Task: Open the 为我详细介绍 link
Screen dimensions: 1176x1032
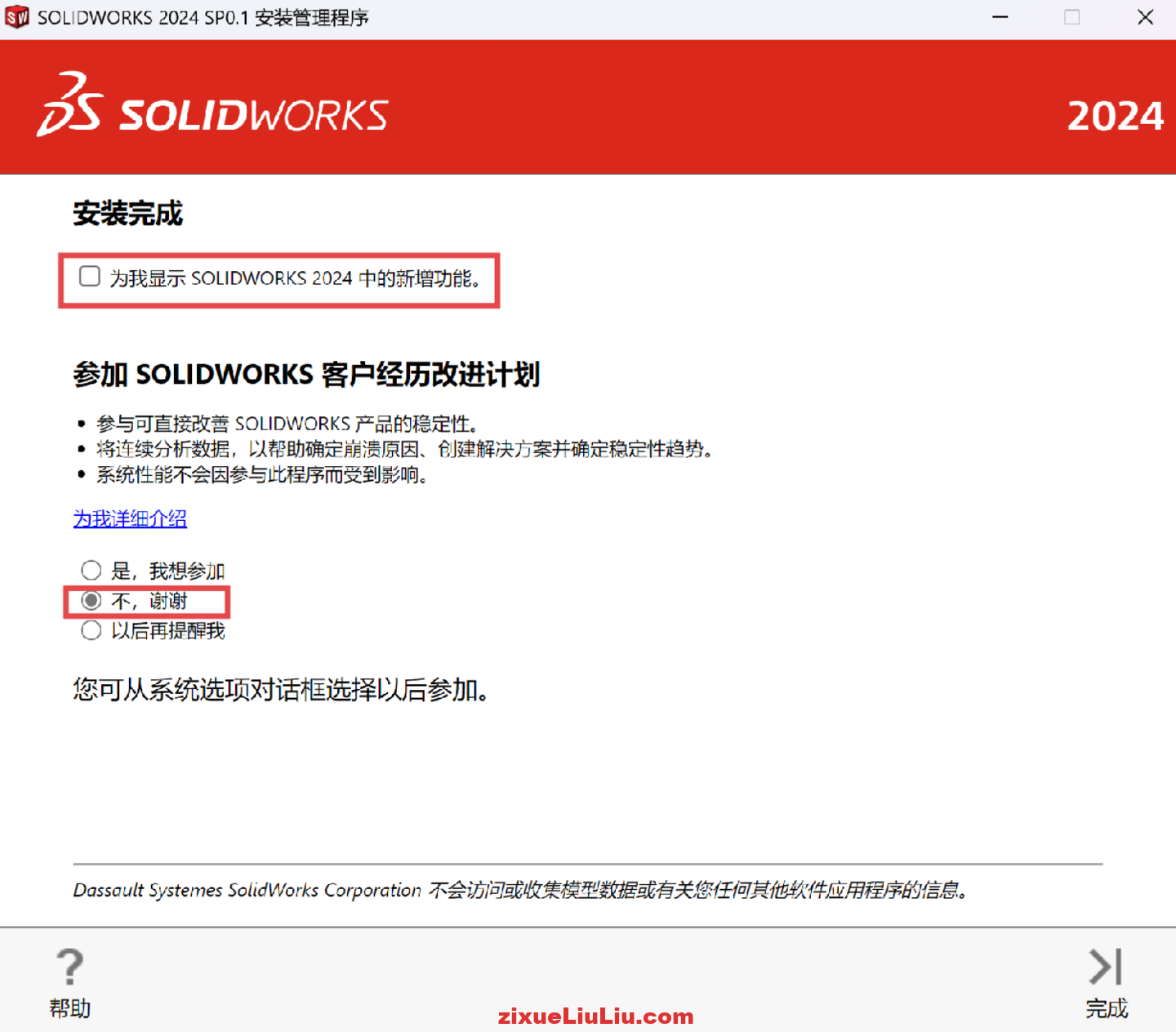Action: click(129, 519)
